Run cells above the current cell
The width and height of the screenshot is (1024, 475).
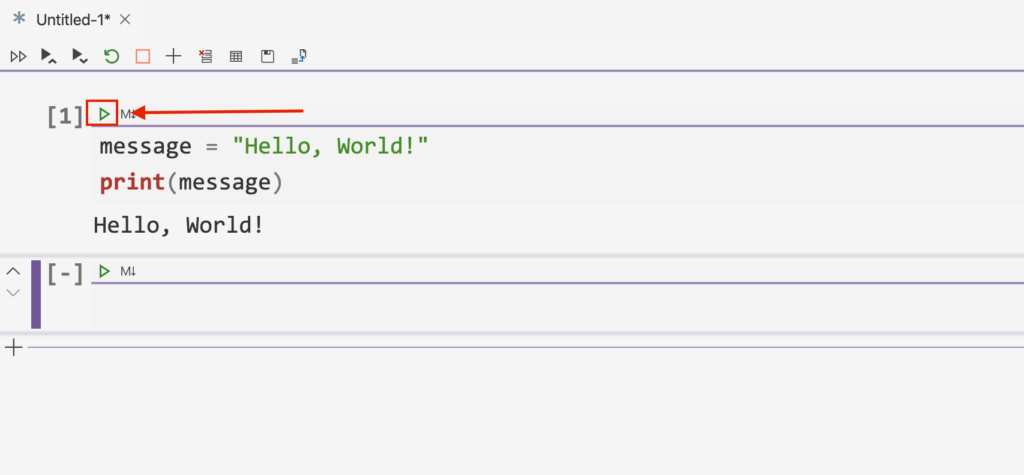(49, 56)
